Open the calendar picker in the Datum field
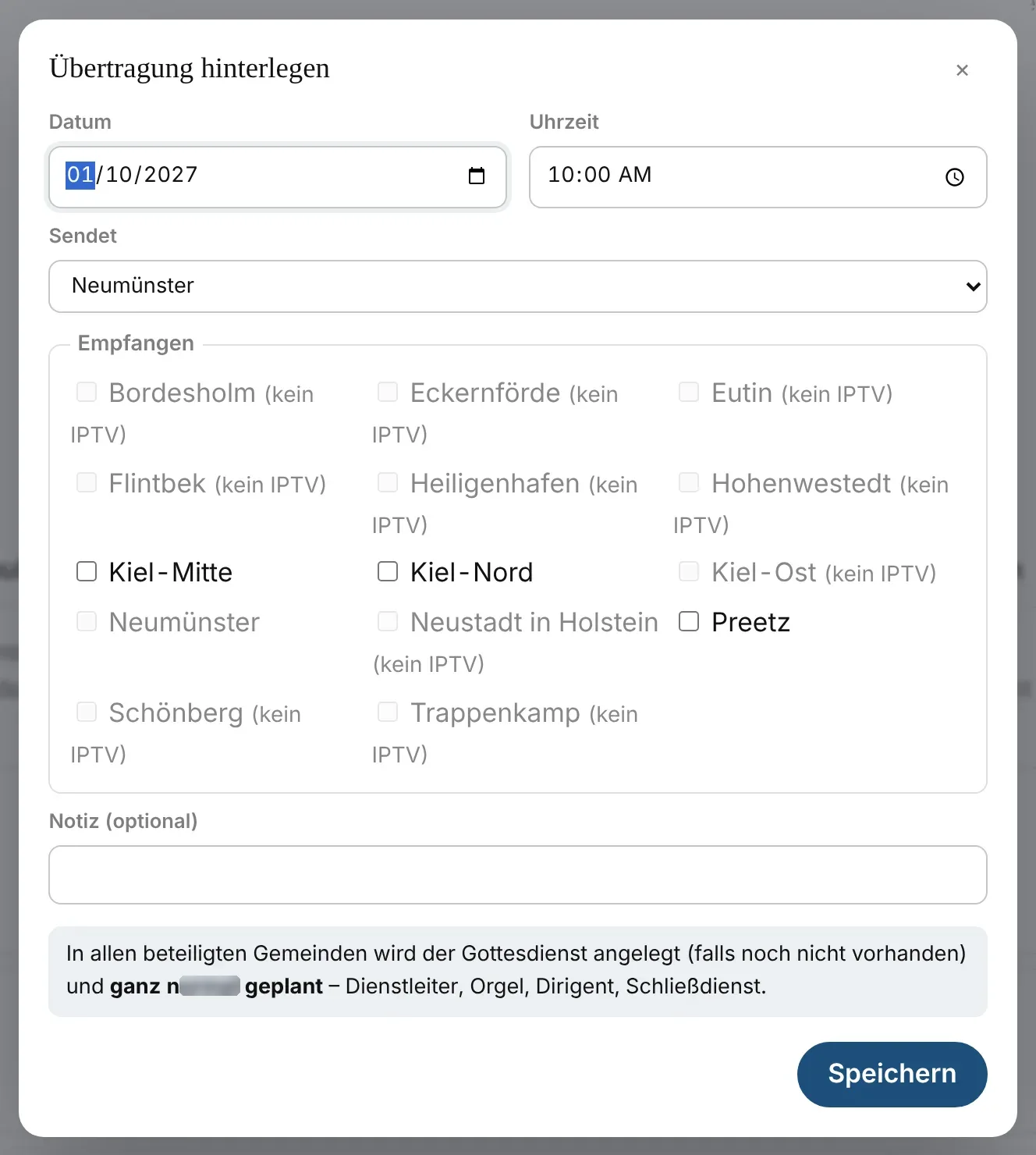Screen dimensions: 1036x1155 point(477,176)
